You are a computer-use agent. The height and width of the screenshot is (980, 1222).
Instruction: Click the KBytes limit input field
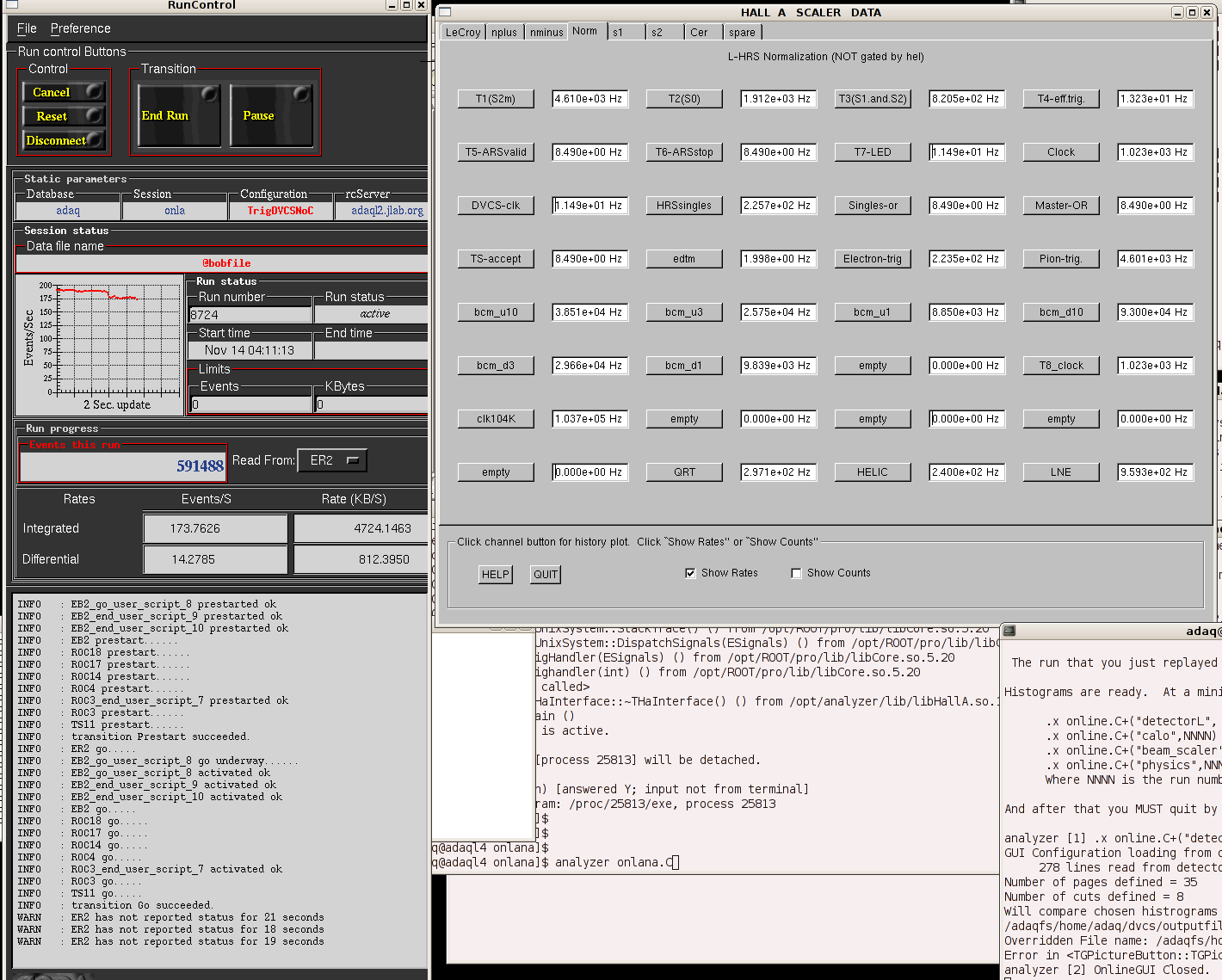371,404
